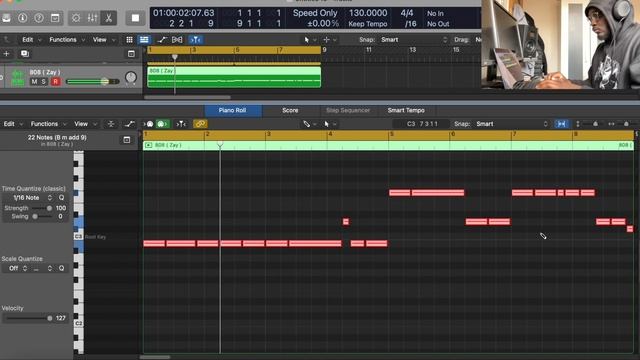Click 130.0000 tempo display
The width and height of the screenshot is (640, 360).
[368, 13]
